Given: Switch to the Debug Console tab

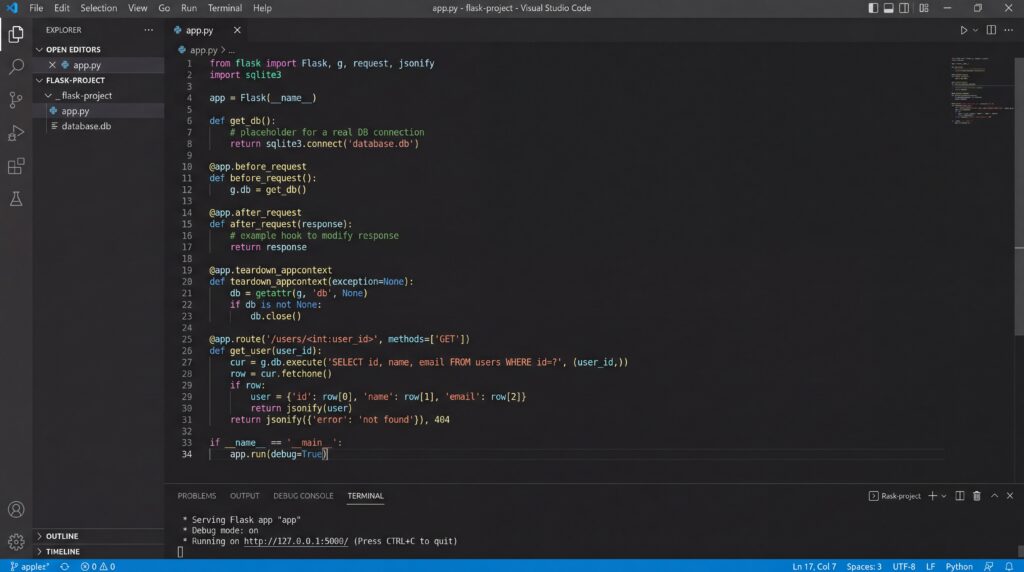Looking at the screenshot, I should [x=303, y=496].
